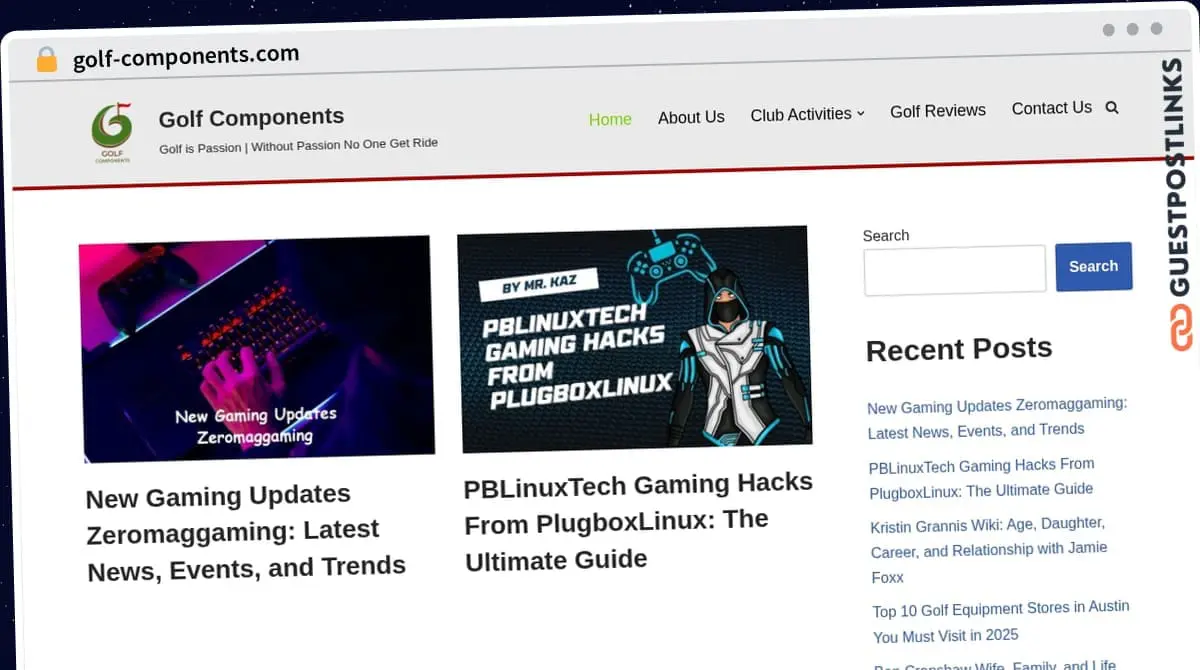Screen dimensions: 1200x670
Task: Open PBLinuxTech Gaming Hacks article headline
Action: [637, 521]
